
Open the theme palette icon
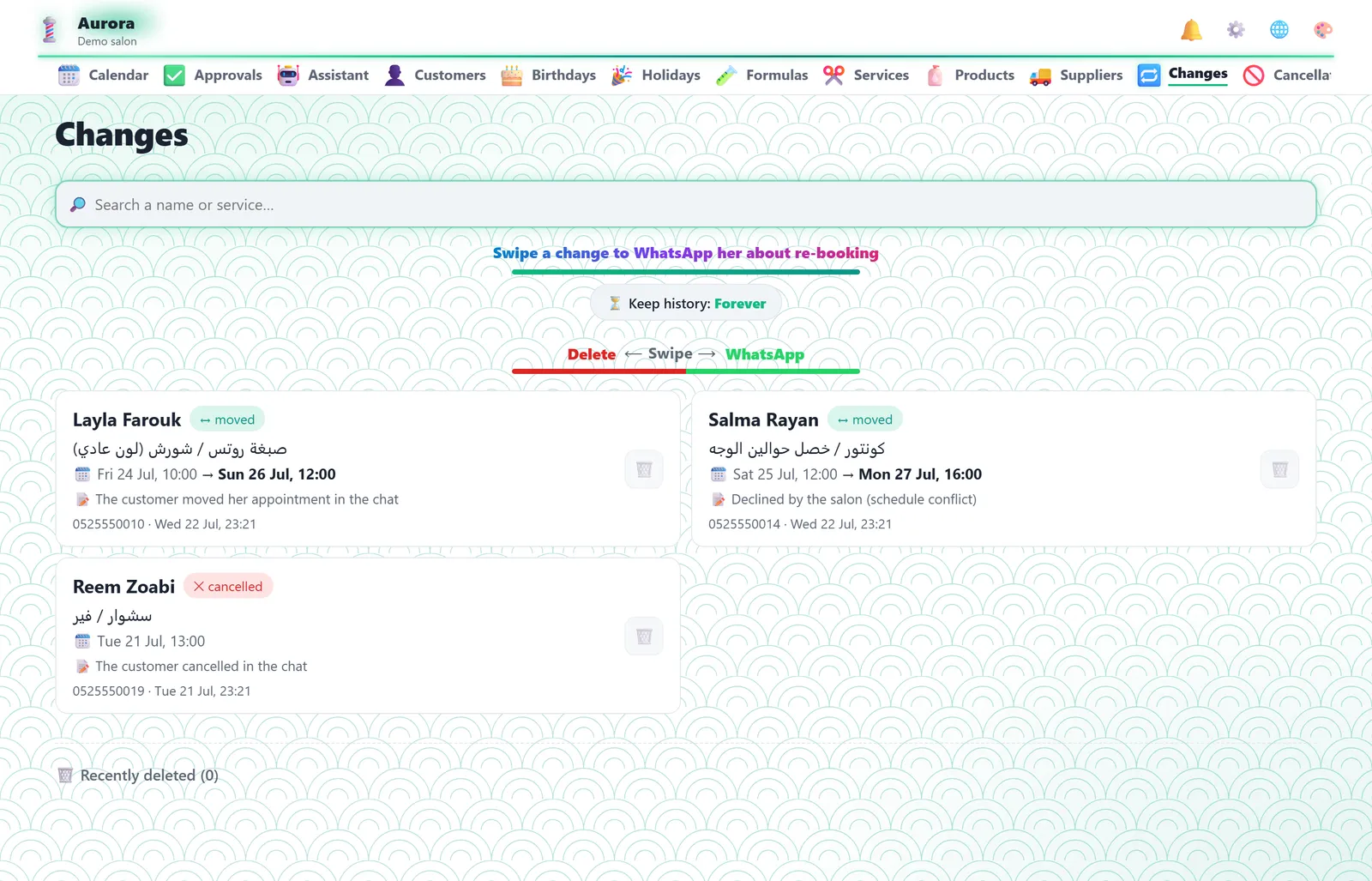1323,30
